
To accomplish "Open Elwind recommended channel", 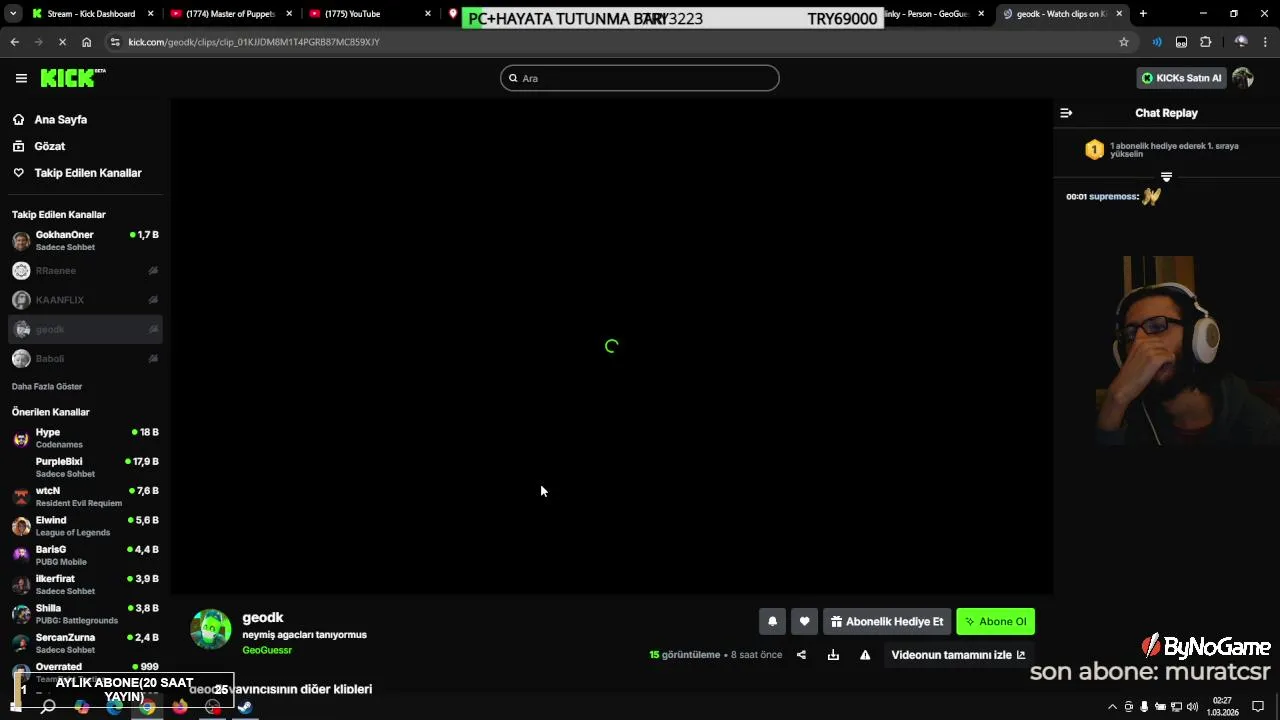I will click(85, 526).
